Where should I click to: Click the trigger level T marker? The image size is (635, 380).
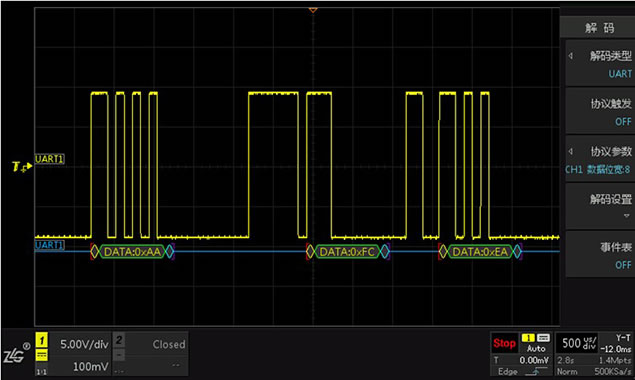21,167
